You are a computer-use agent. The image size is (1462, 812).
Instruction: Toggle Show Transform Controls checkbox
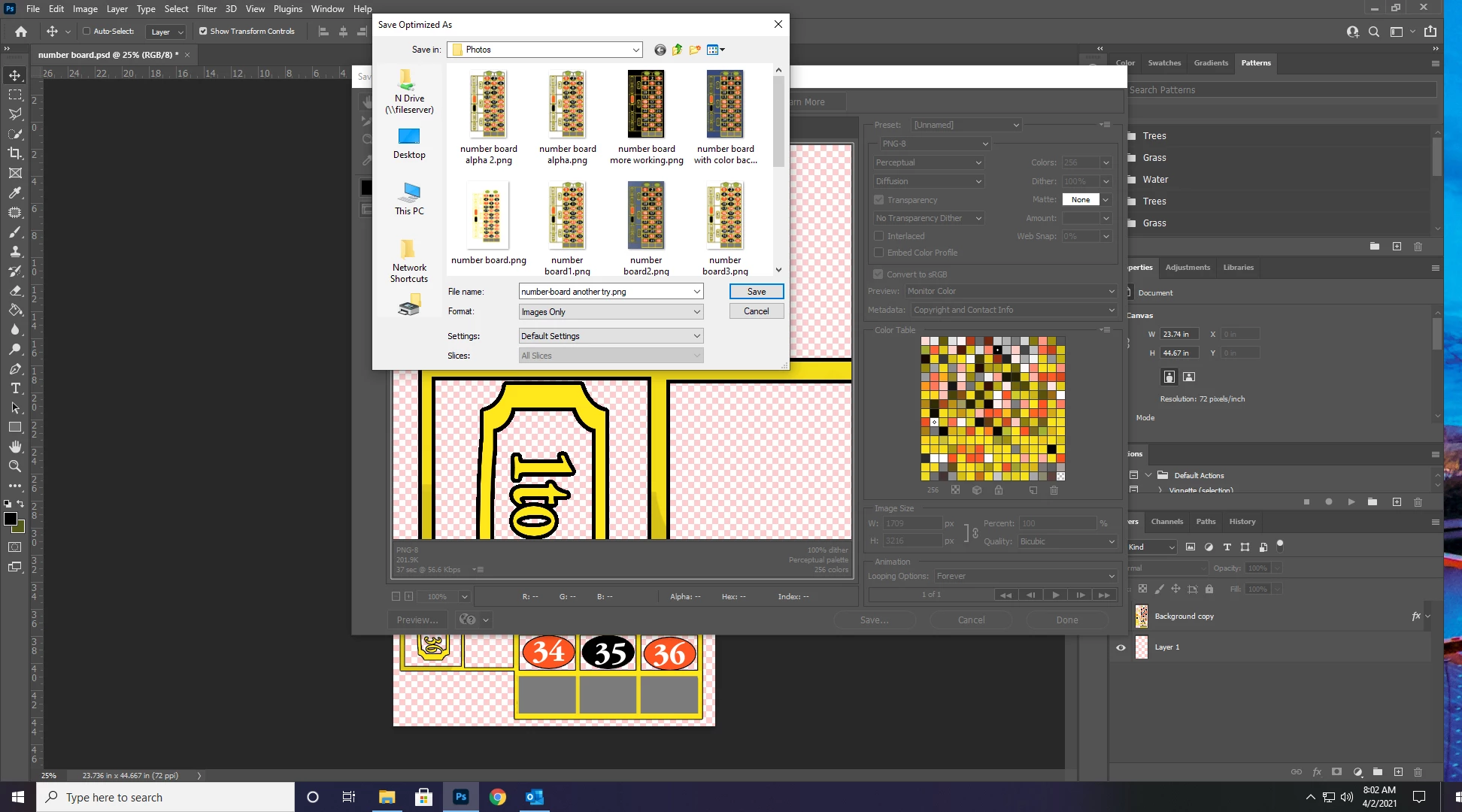[203, 31]
